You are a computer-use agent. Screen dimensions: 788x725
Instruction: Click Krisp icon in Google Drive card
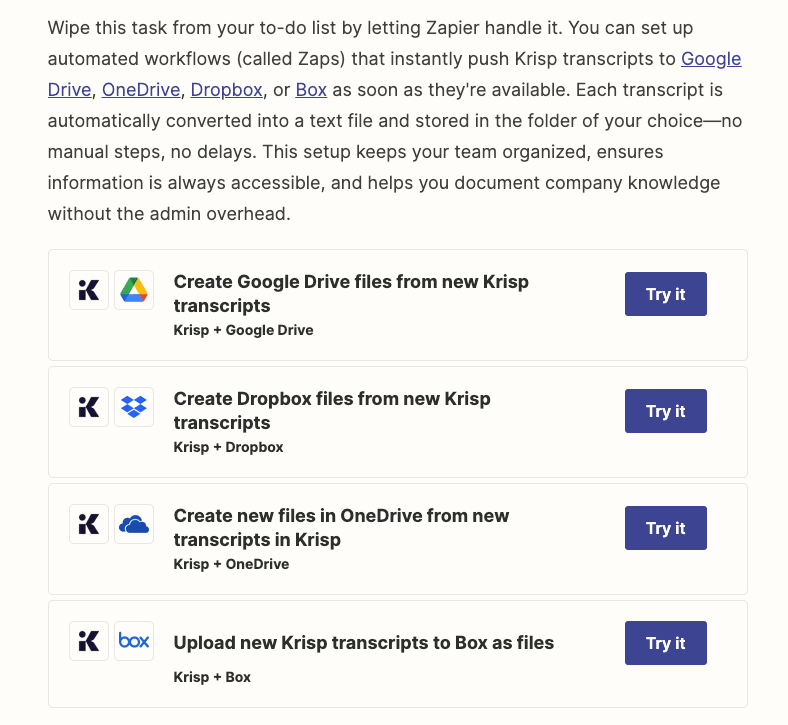click(x=89, y=290)
